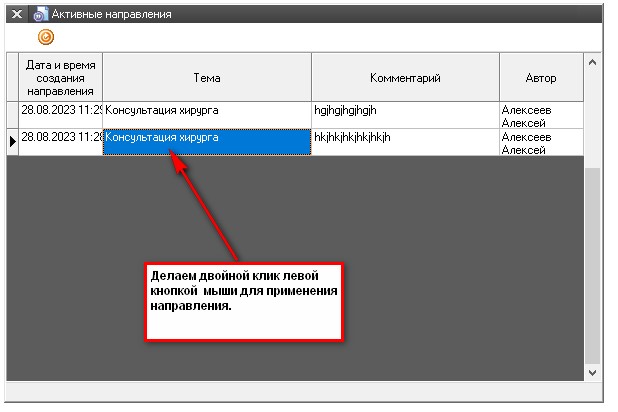
Task: Click the Комментарий column header
Action: coord(405,77)
